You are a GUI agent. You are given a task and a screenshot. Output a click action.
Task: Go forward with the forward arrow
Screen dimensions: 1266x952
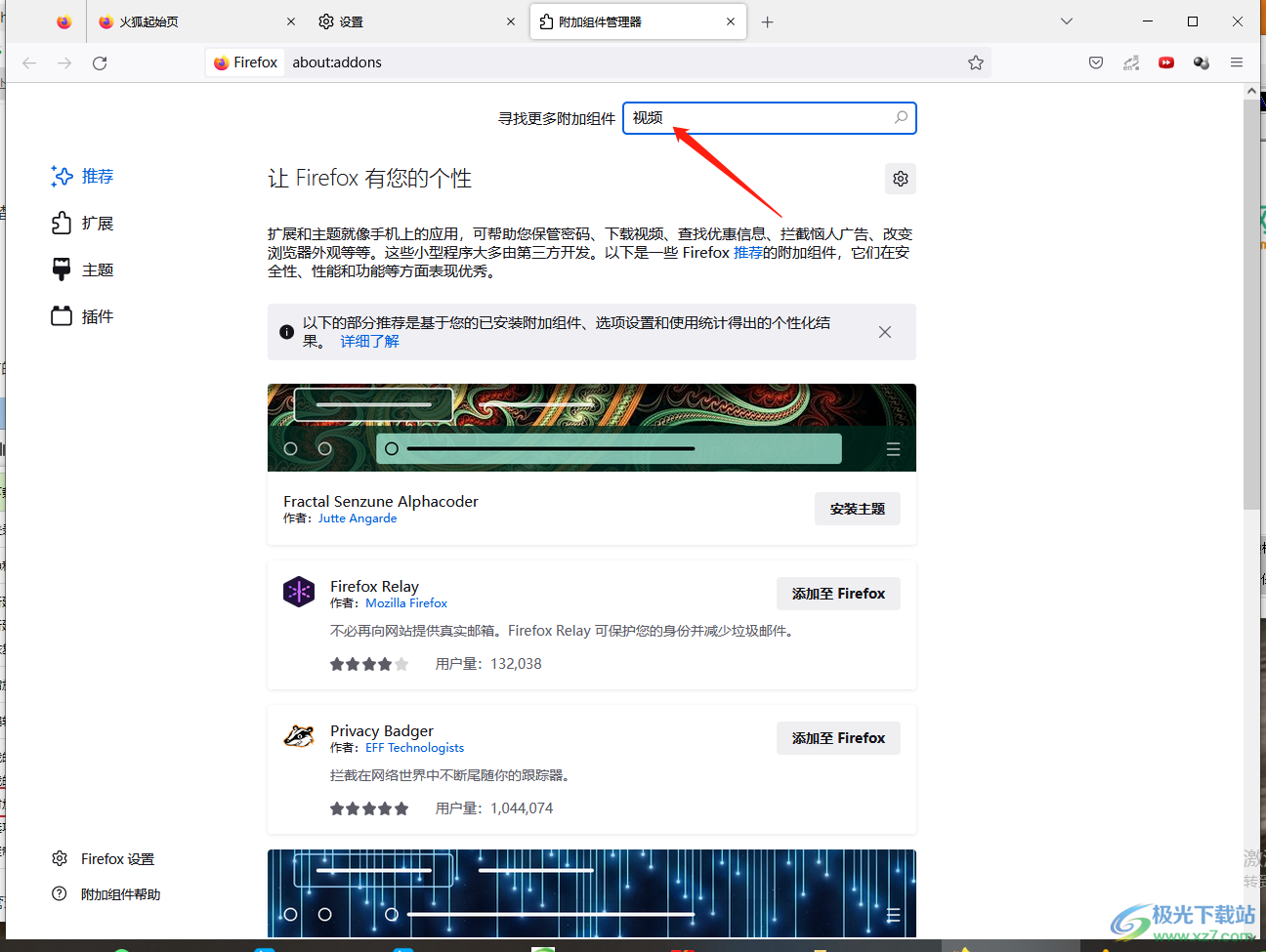(x=64, y=62)
